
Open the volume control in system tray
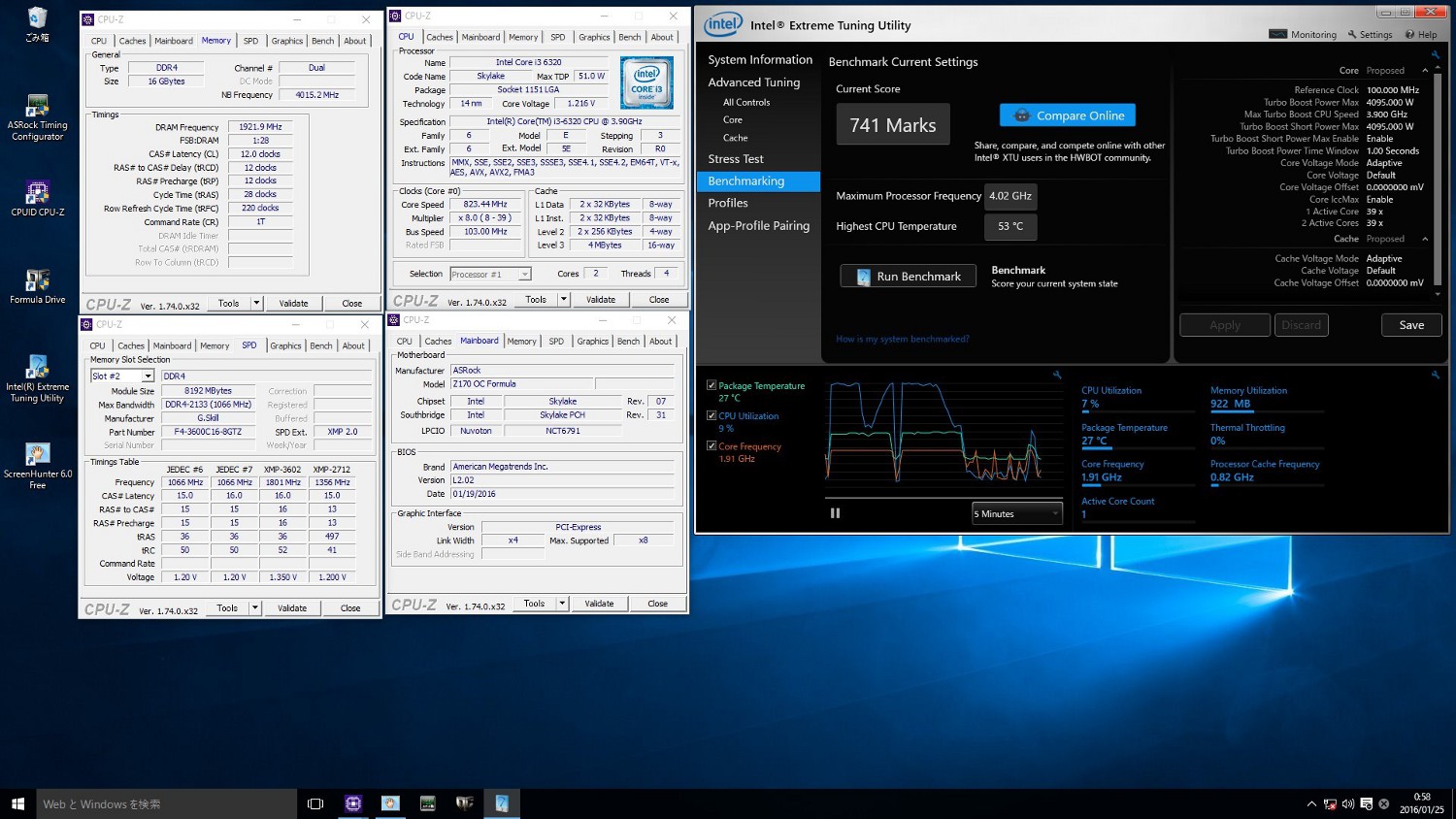point(1347,803)
